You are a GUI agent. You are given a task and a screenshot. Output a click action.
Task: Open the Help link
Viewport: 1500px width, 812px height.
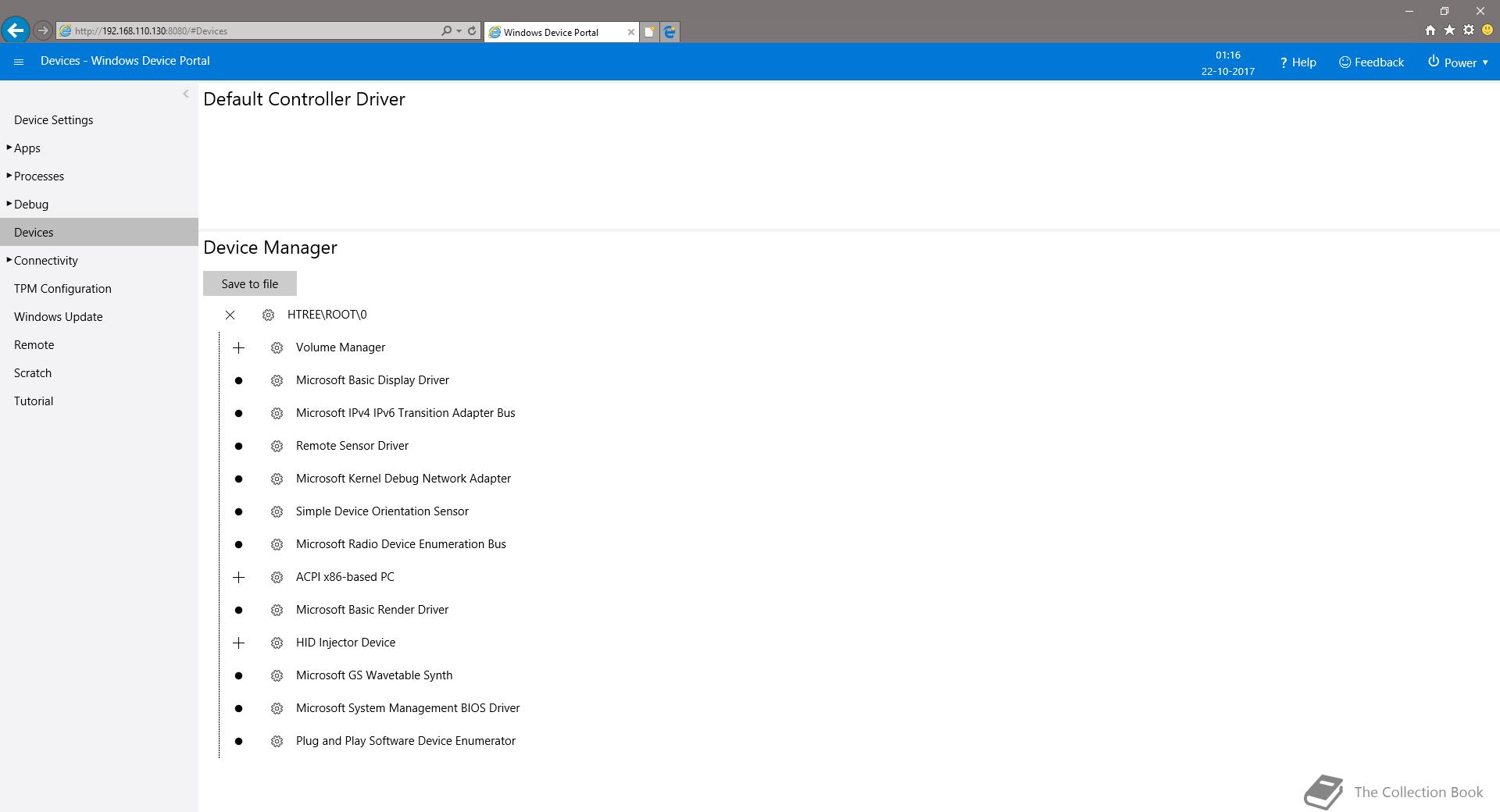pyautogui.click(x=1298, y=62)
